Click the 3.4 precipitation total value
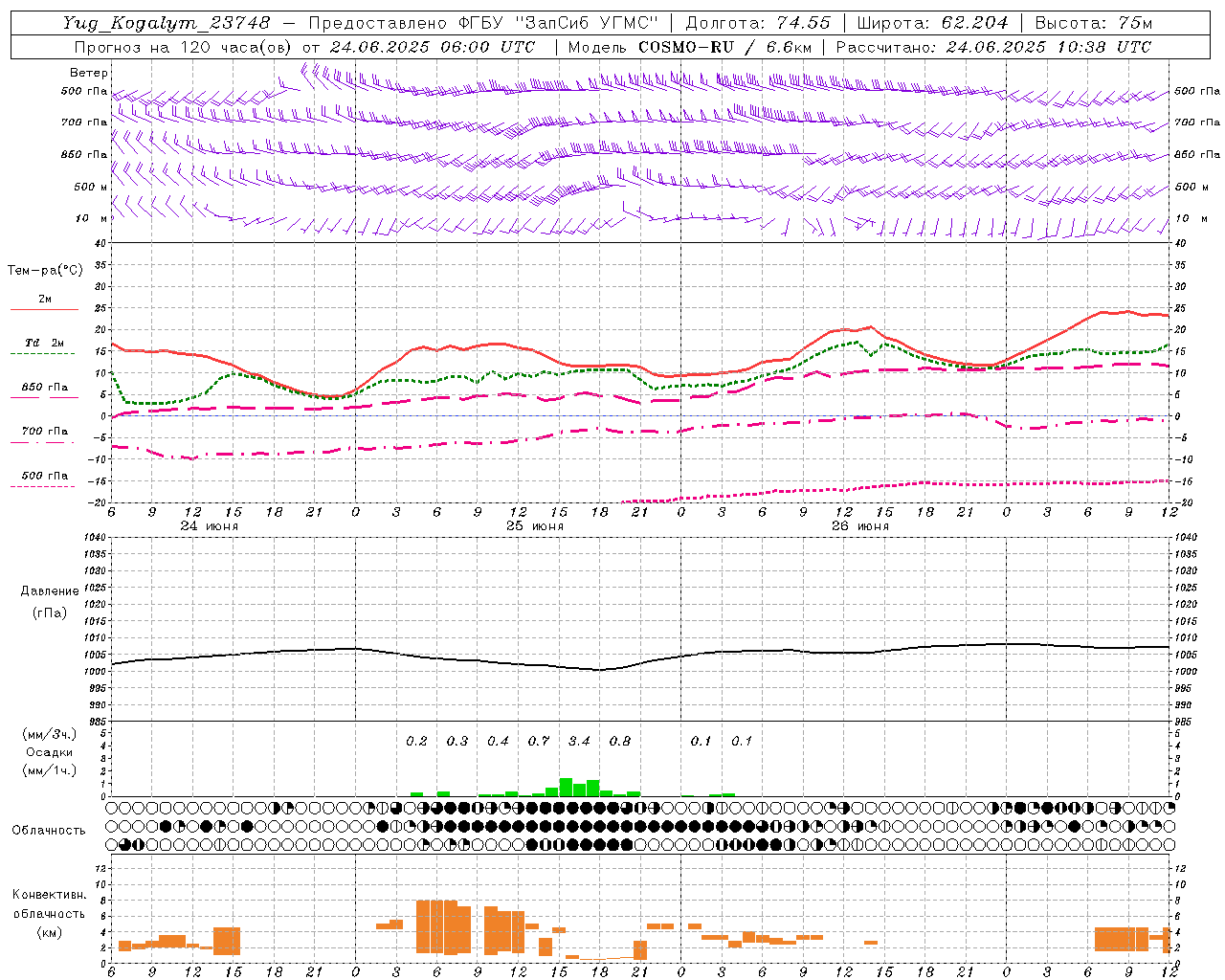Viewport: 1225px width, 980px height. coord(579,741)
